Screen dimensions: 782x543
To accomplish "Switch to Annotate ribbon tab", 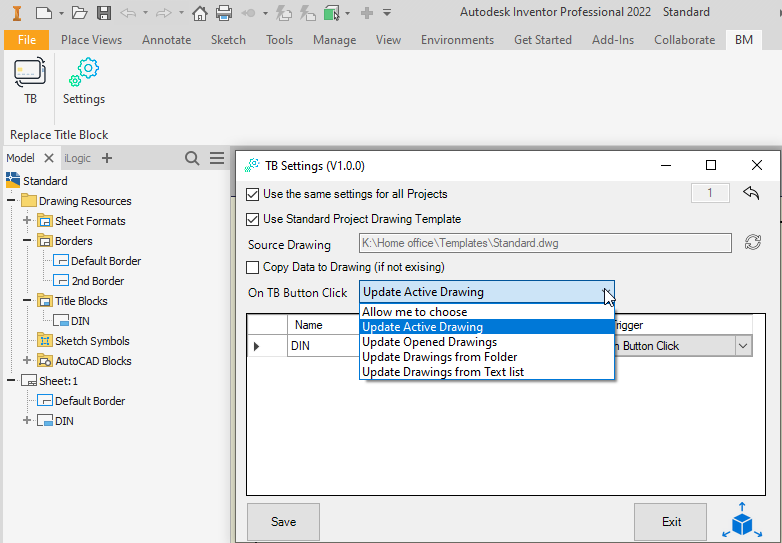I will click(x=167, y=40).
